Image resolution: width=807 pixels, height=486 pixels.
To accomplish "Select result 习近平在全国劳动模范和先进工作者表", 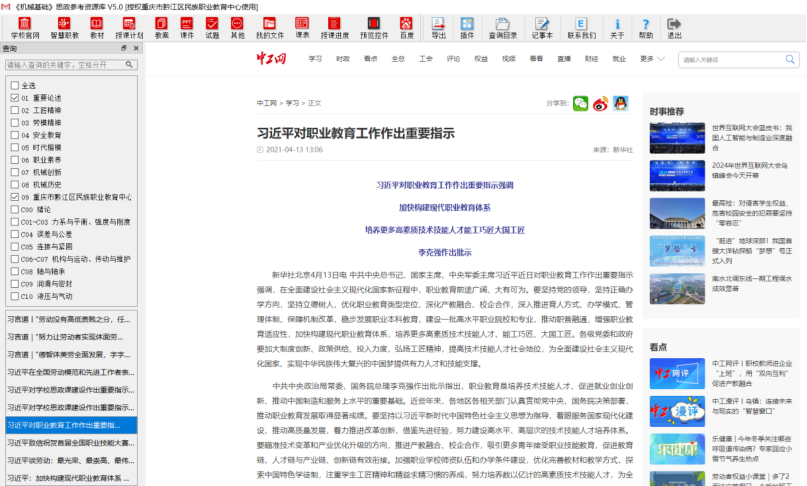I will [x=71, y=372].
